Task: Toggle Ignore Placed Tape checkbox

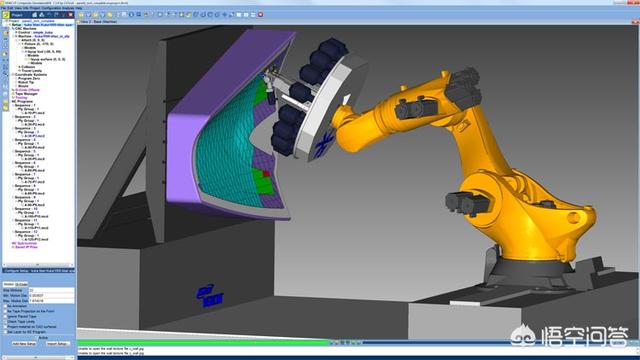Action: pos(6,316)
